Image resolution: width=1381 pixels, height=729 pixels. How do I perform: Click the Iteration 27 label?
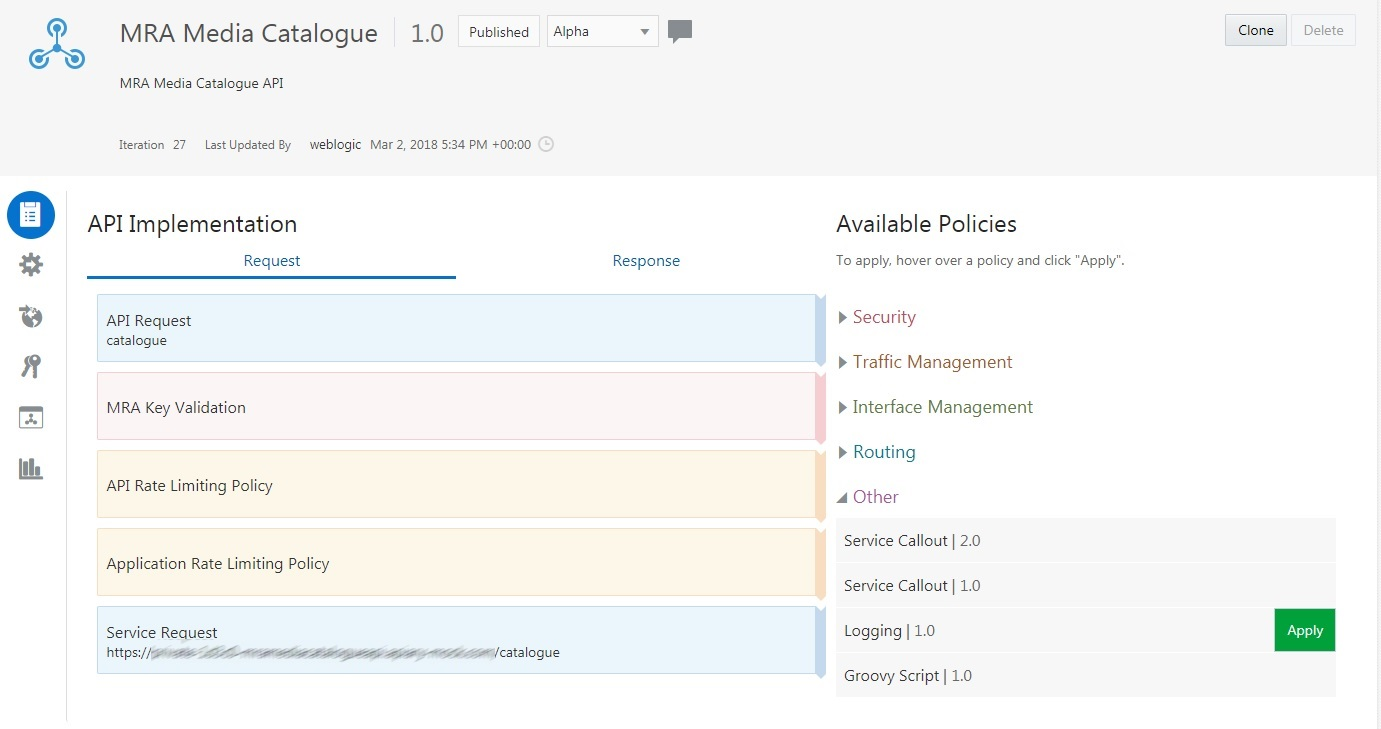click(x=152, y=145)
